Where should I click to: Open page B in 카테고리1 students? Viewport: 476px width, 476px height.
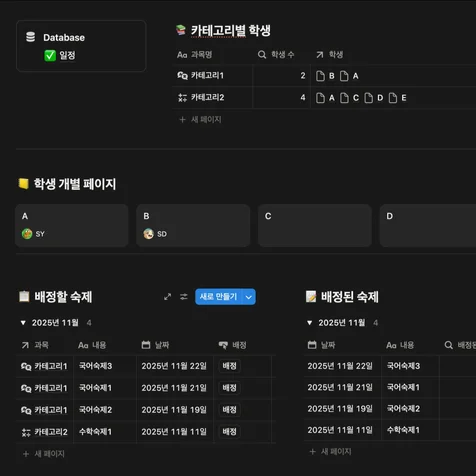325,76
